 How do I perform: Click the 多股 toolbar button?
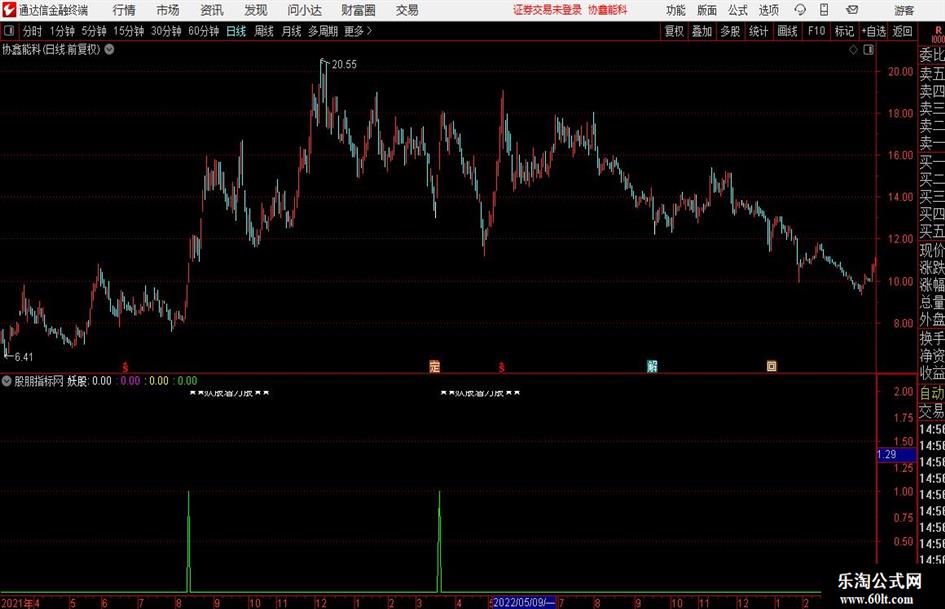pyautogui.click(x=730, y=31)
